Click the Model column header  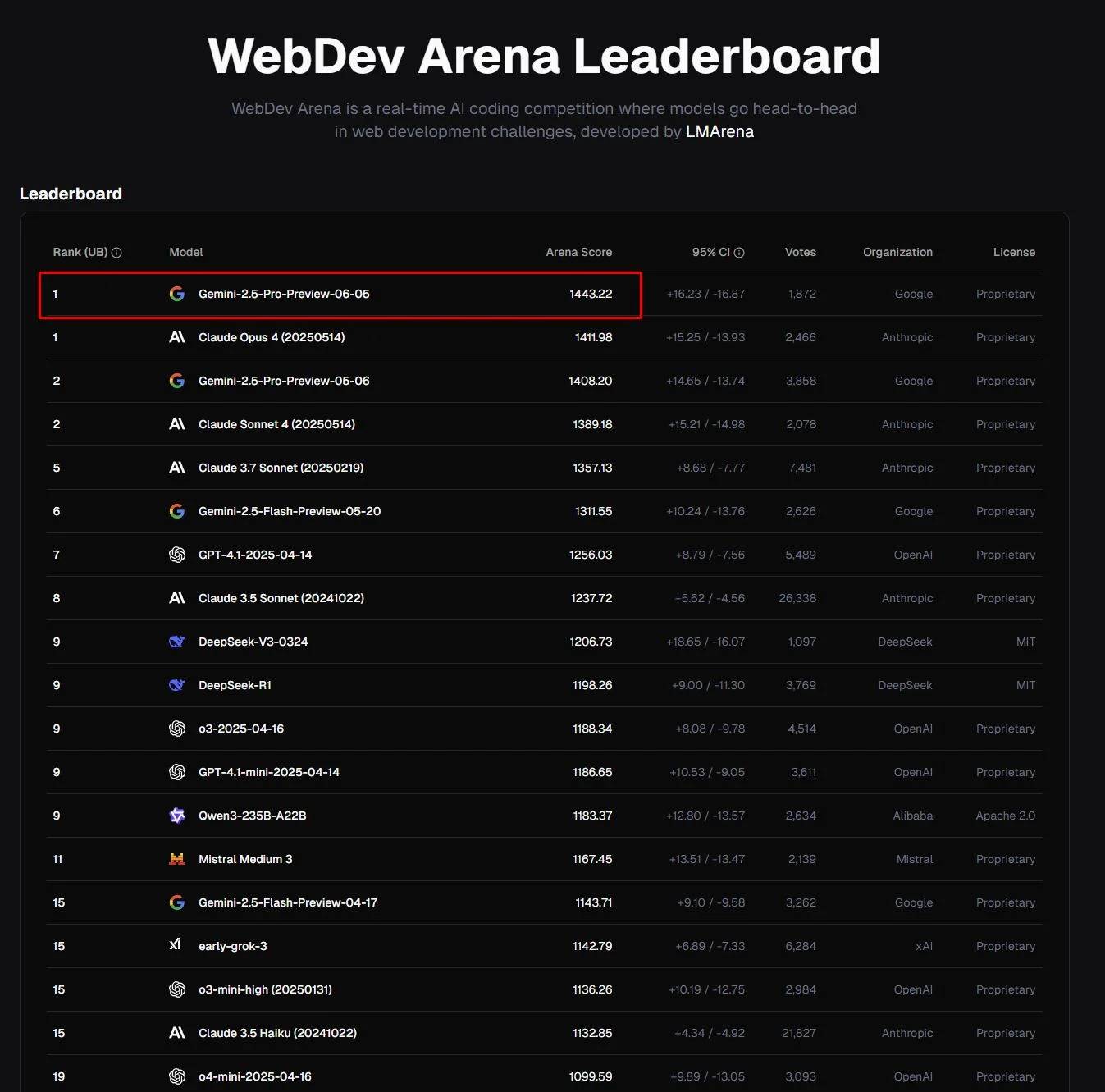tap(186, 252)
